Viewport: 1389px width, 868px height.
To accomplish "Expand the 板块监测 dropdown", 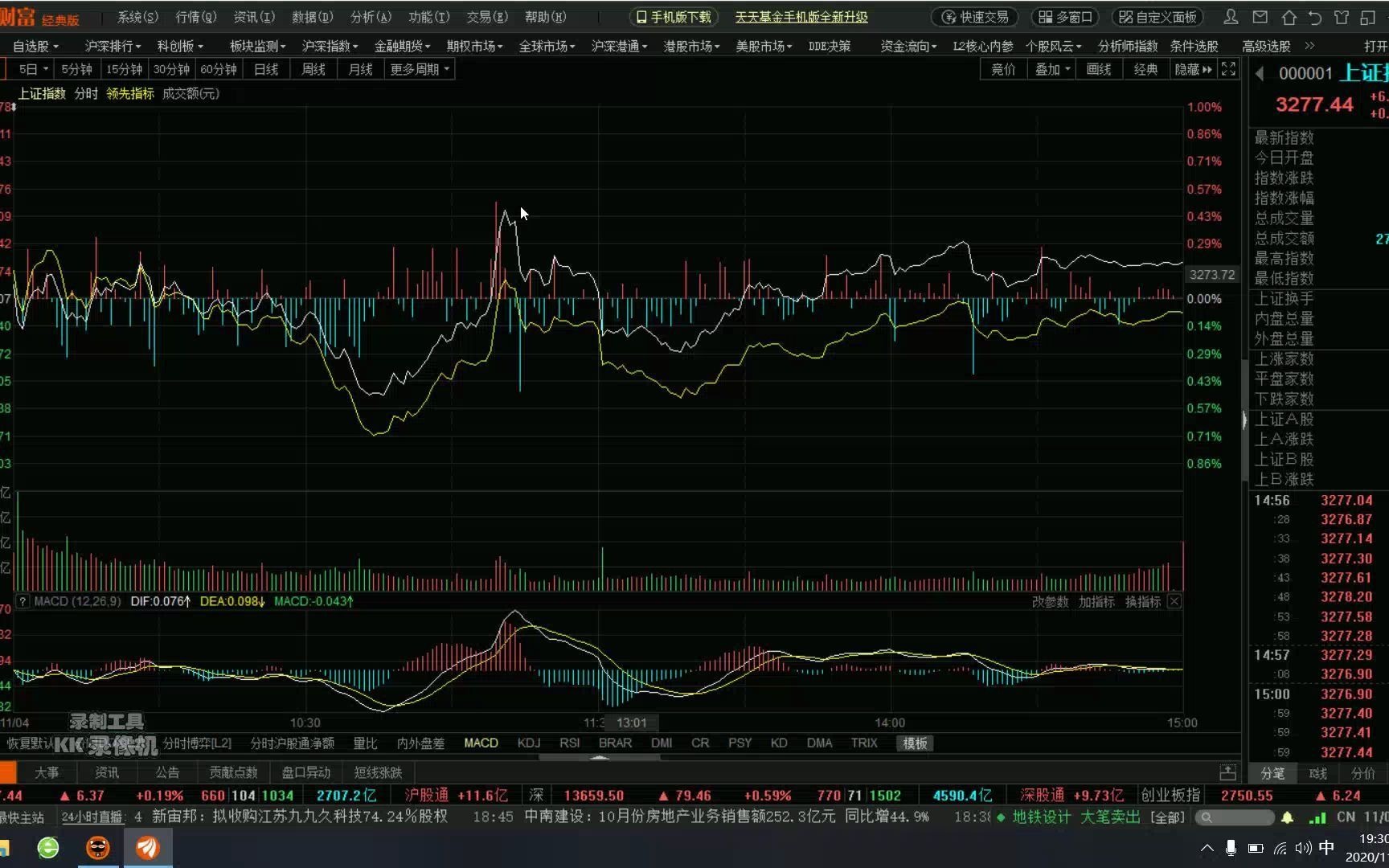I will (257, 47).
